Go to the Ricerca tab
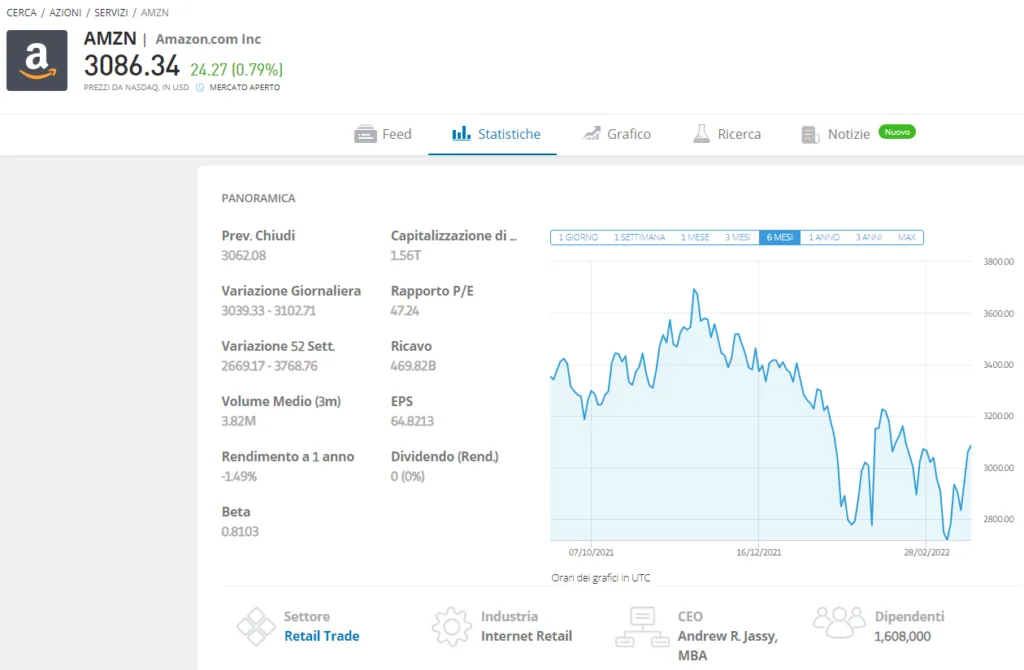Viewport: 1024px width, 670px height. (727, 134)
